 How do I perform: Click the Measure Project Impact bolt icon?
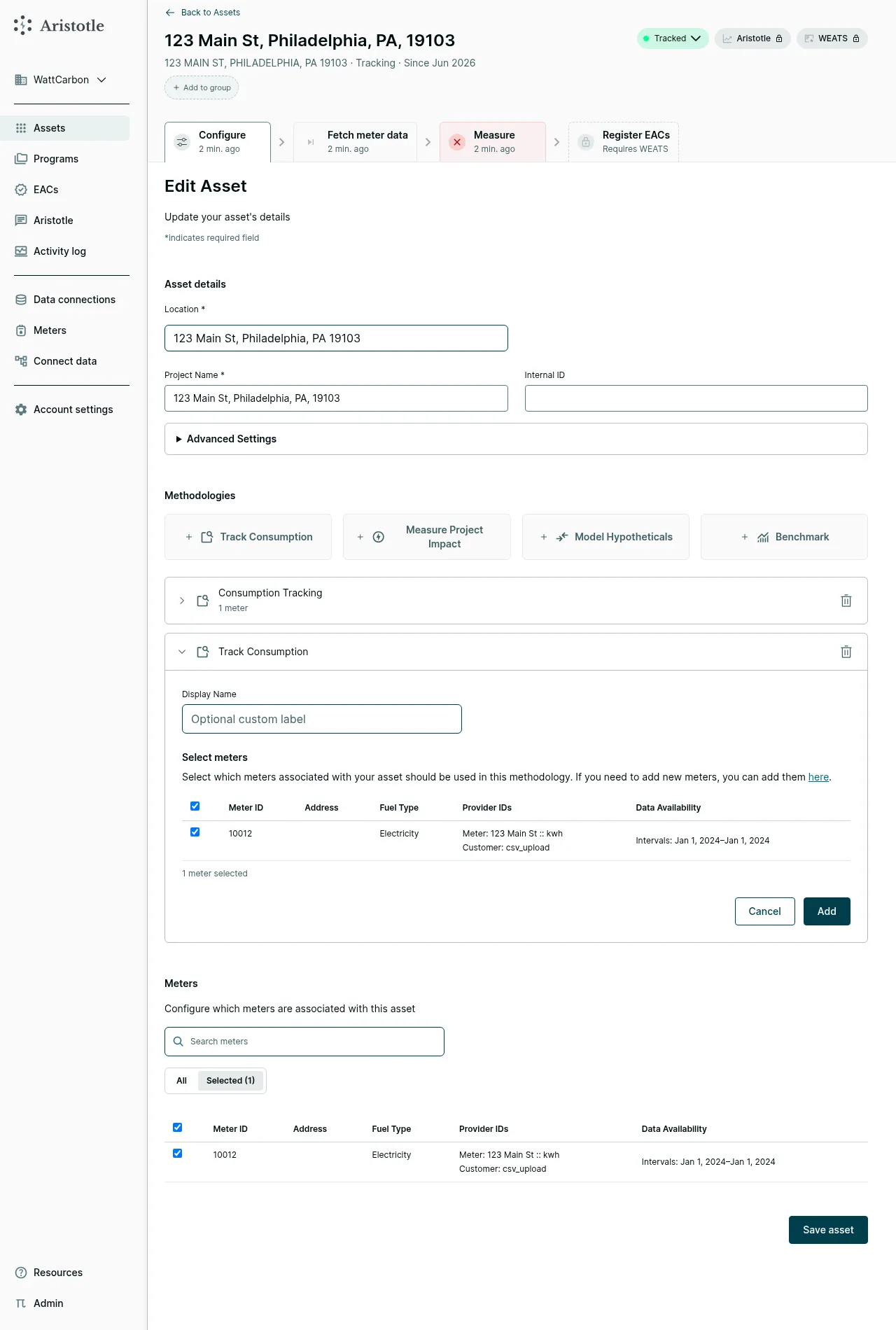tap(379, 537)
